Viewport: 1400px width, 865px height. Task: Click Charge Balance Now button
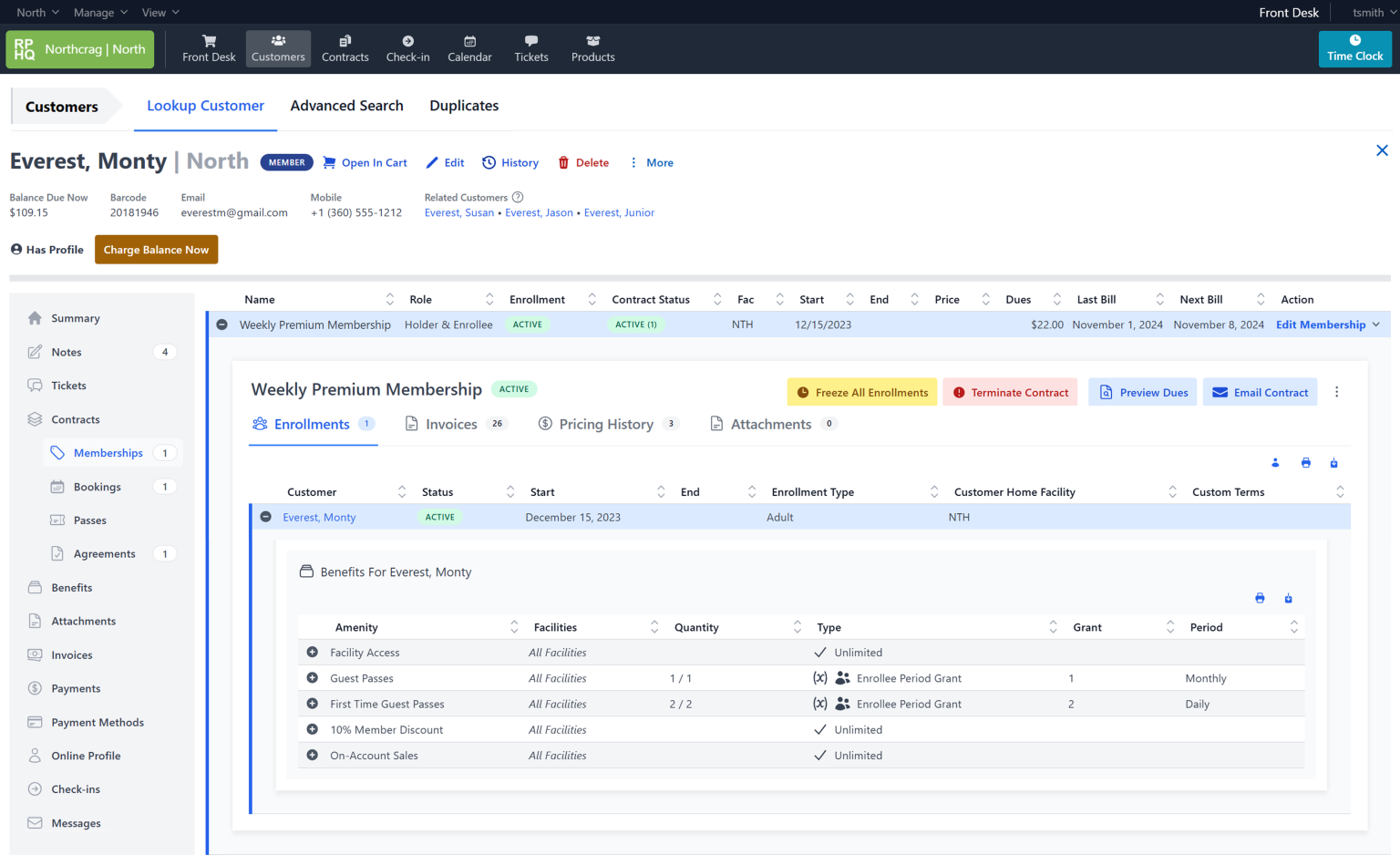tap(156, 250)
